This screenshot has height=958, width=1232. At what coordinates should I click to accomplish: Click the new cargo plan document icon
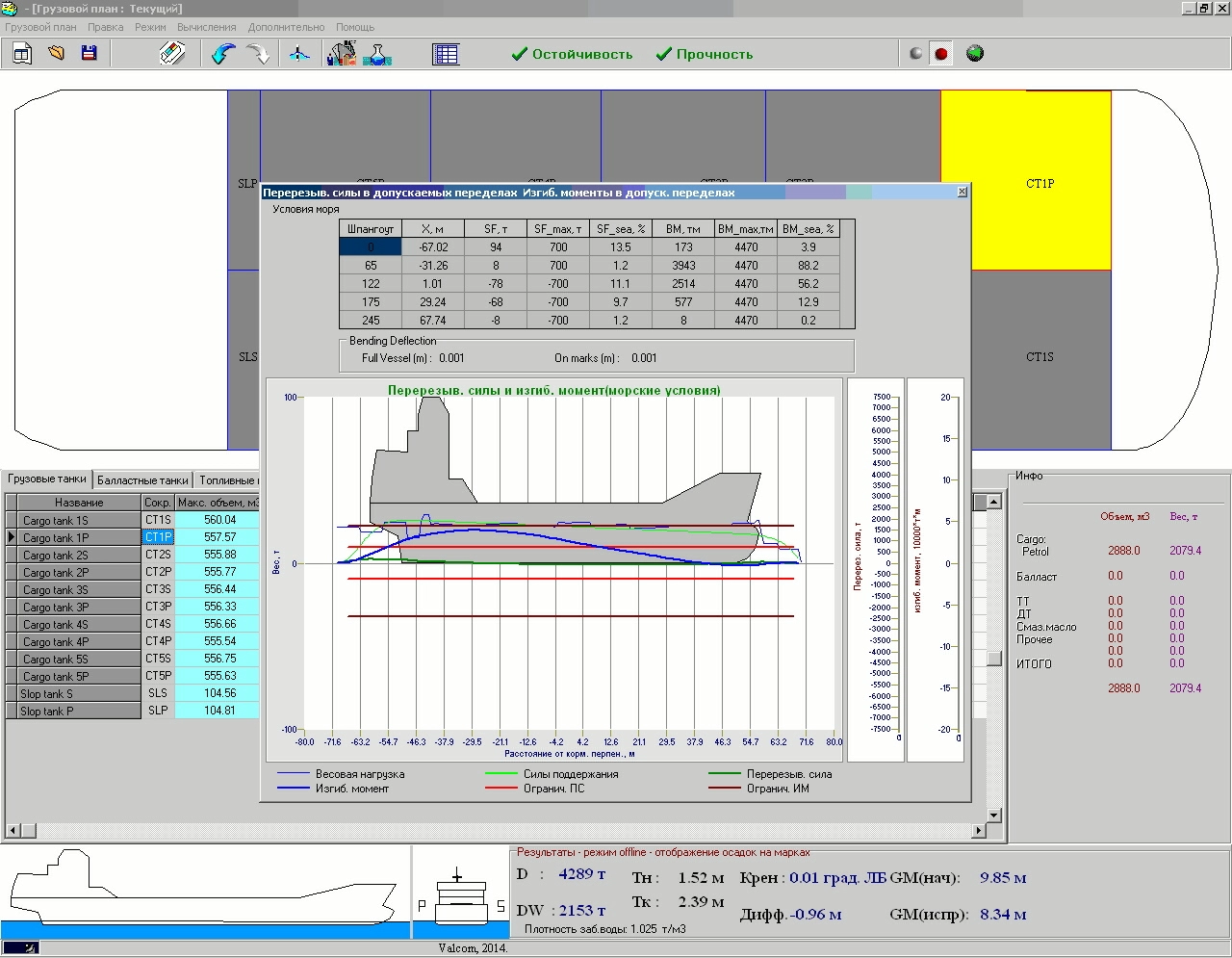[21, 54]
